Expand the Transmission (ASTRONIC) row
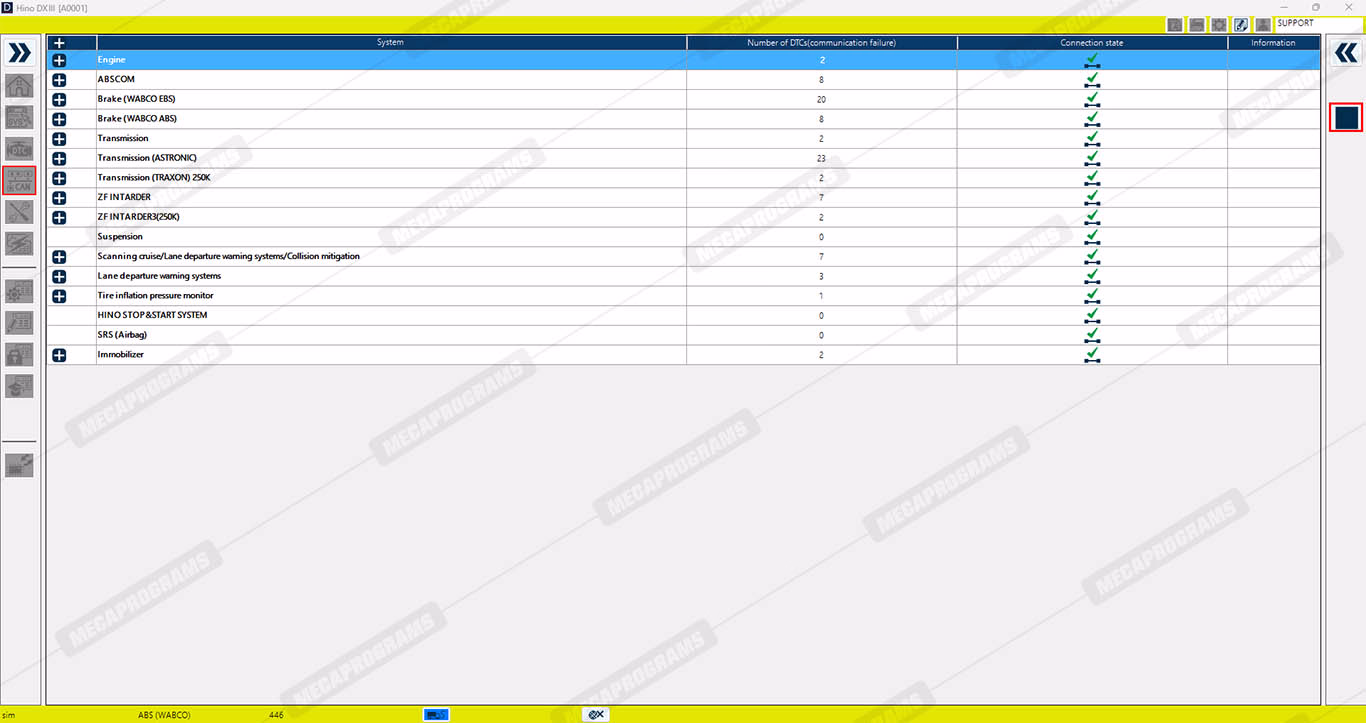The width and height of the screenshot is (1366, 723). tap(59, 159)
